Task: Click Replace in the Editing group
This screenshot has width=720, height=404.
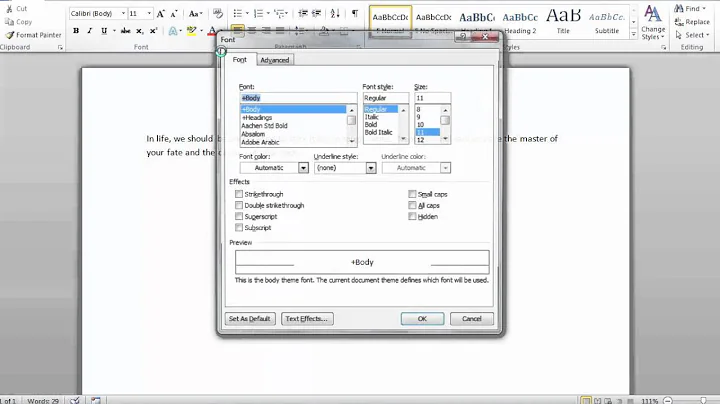Action: tap(692, 22)
